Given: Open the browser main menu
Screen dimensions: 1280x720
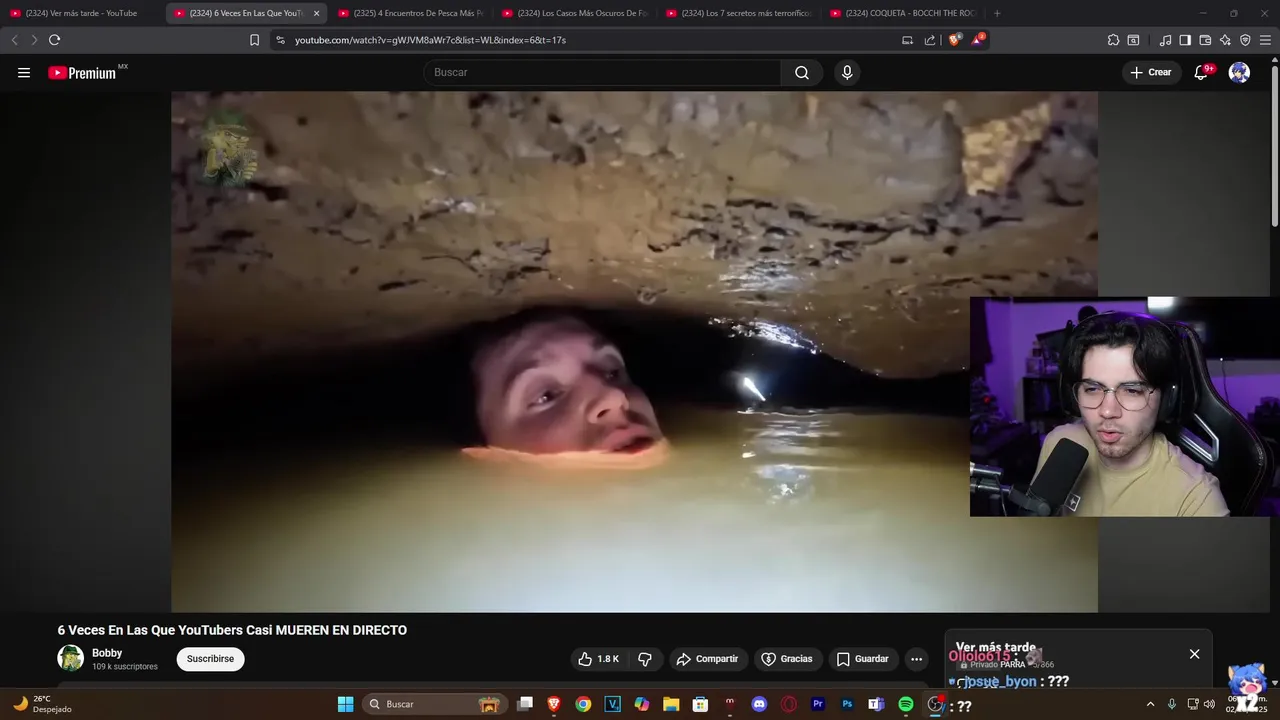Looking at the screenshot, I should click(1265, 40).
